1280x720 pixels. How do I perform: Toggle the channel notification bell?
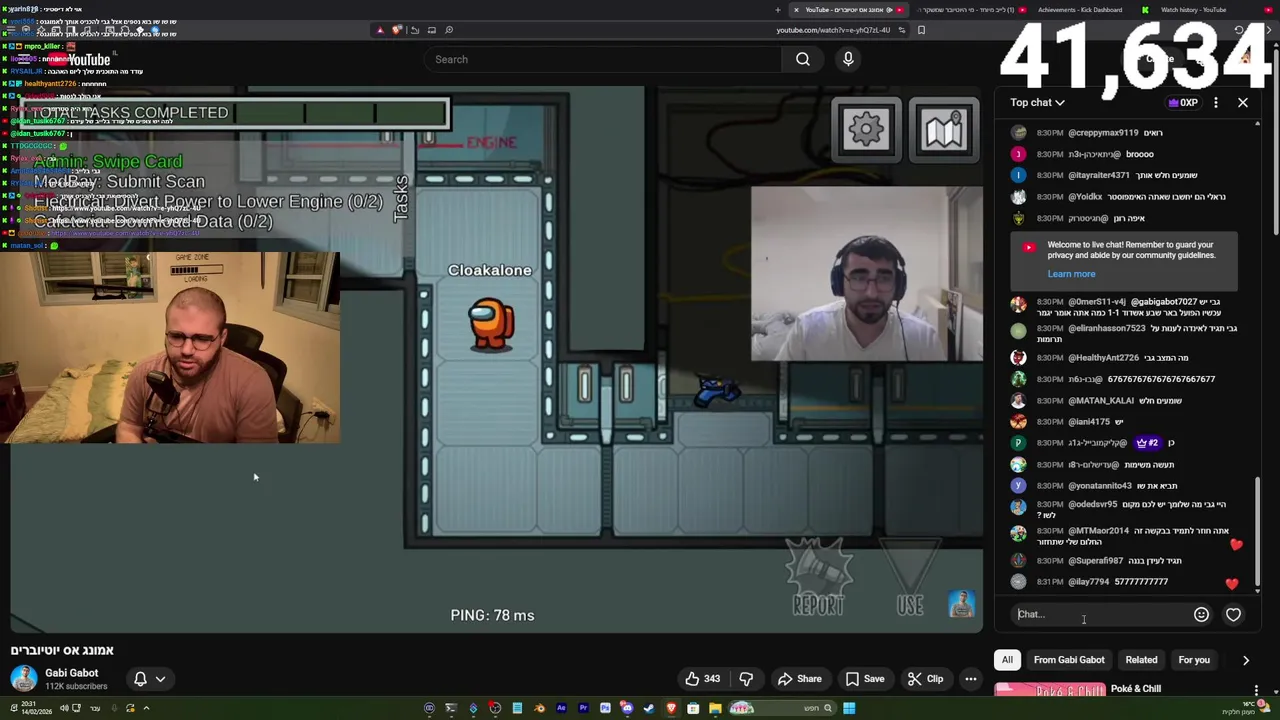point(140,679)
